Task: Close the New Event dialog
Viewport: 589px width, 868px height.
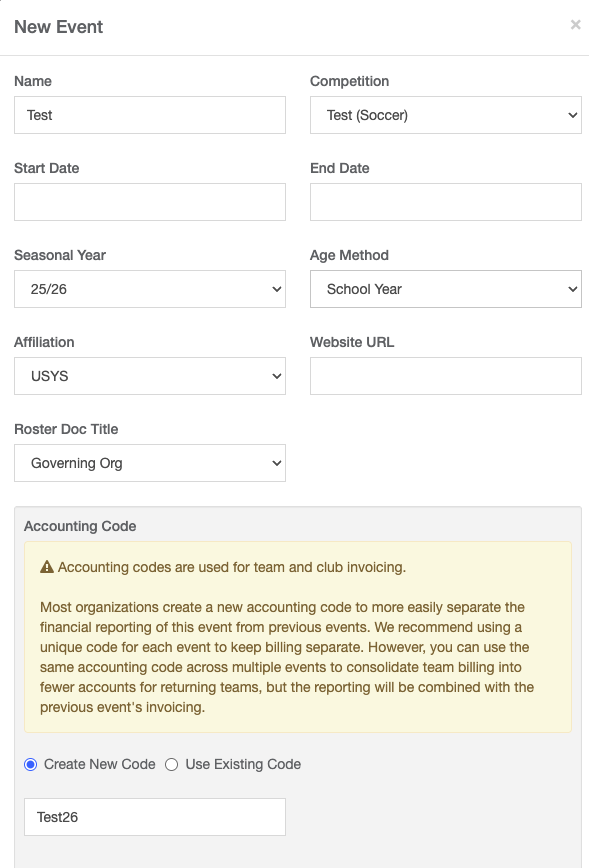Action: point(576,25)
